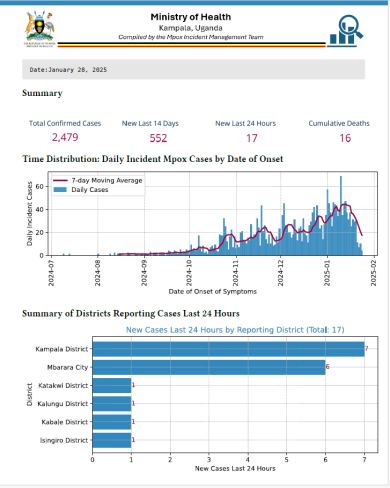Click the 'Ministry of Health' title
The image size is (390, 488).
191,17
